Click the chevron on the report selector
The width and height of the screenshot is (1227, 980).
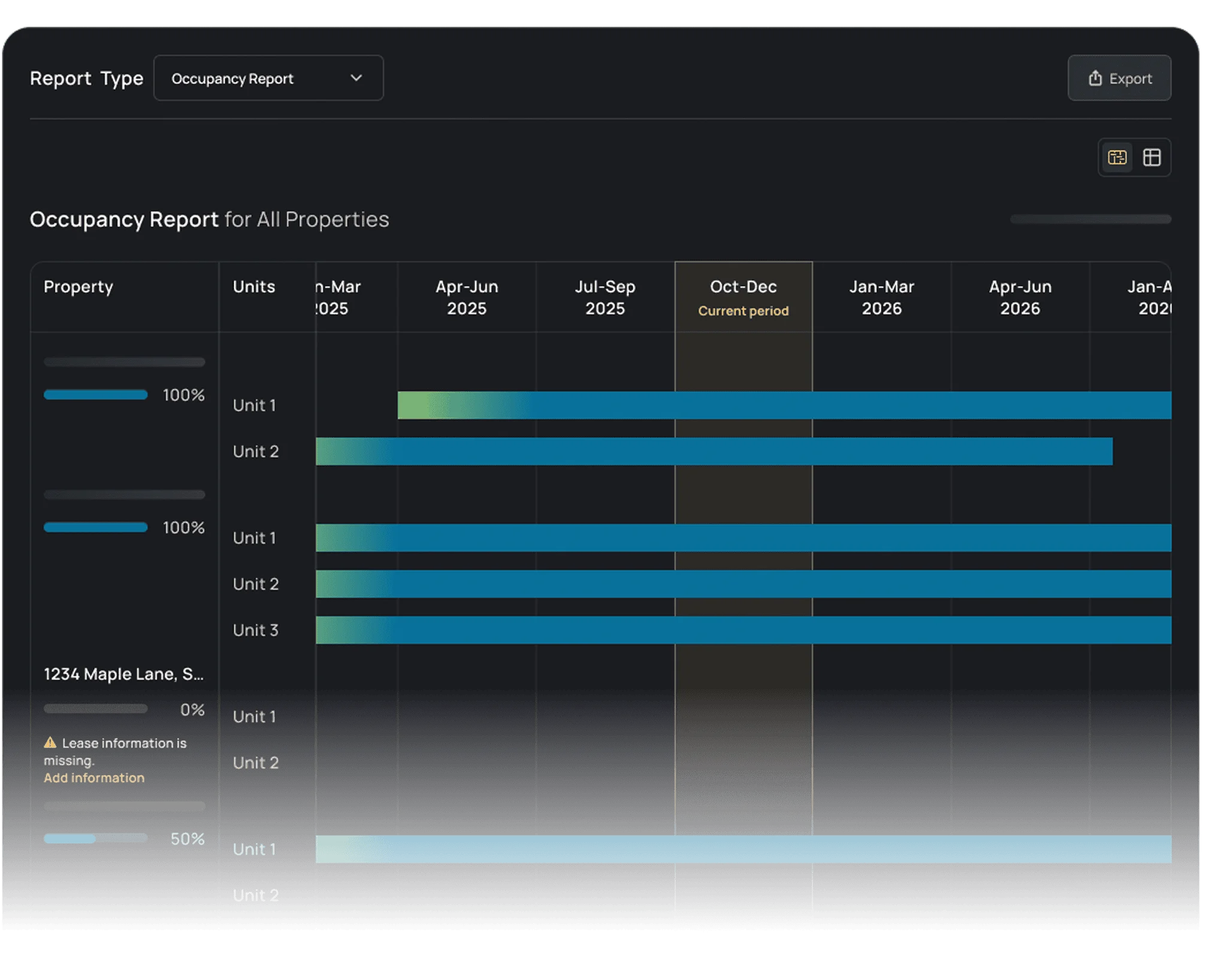[x=356, y=78]
